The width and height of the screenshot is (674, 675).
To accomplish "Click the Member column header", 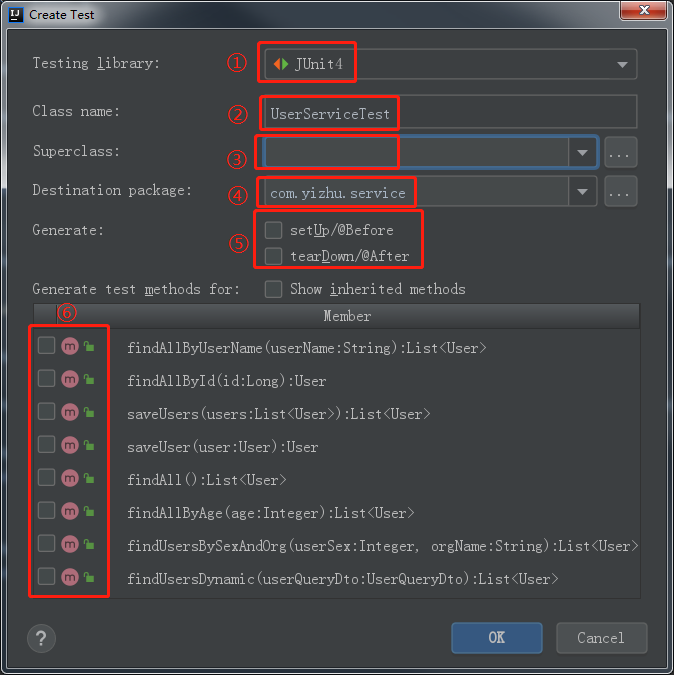I will point(347,316).
